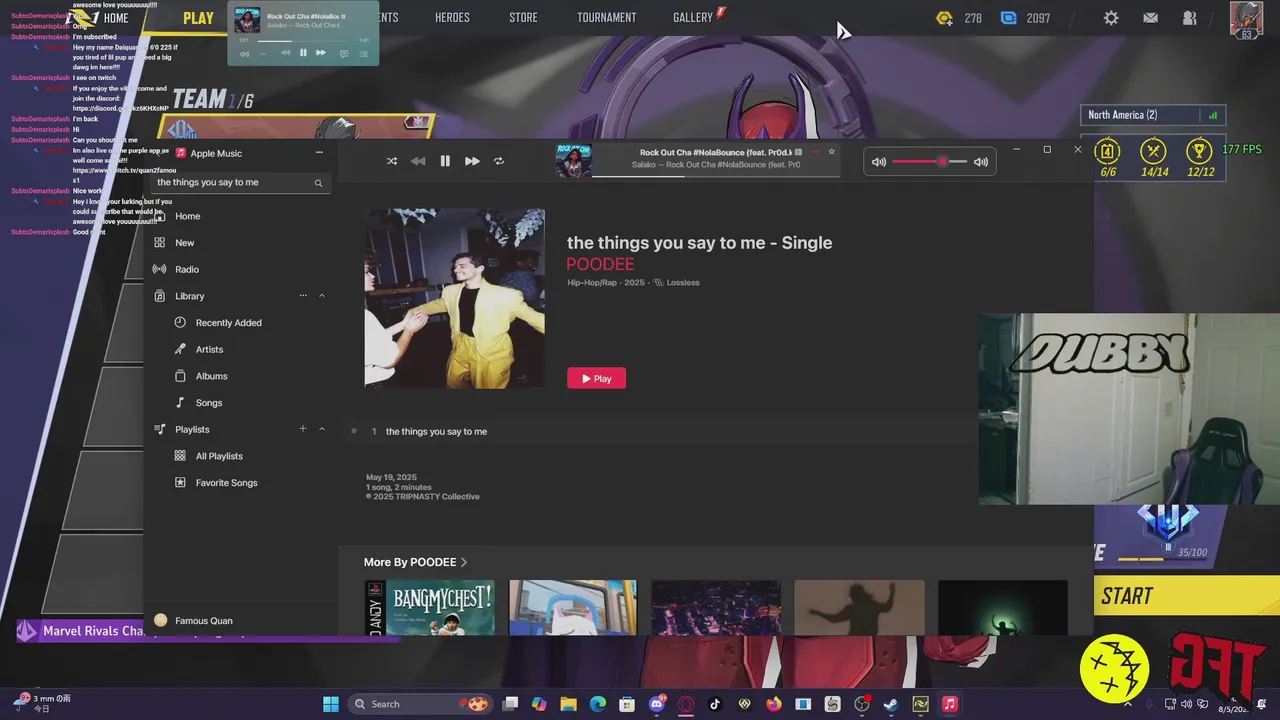Click the Windows taskbar Search box
The image size is (1280, 720).
click(420, 704)
